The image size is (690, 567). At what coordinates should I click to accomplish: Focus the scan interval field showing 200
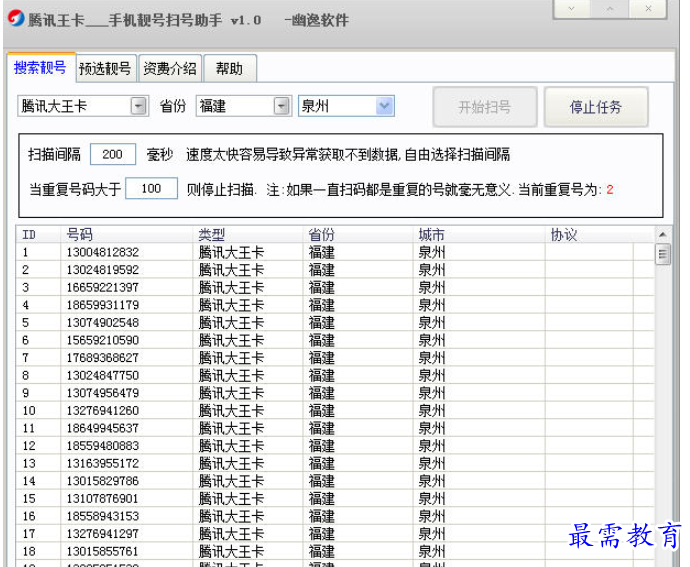tap(113, 154)
